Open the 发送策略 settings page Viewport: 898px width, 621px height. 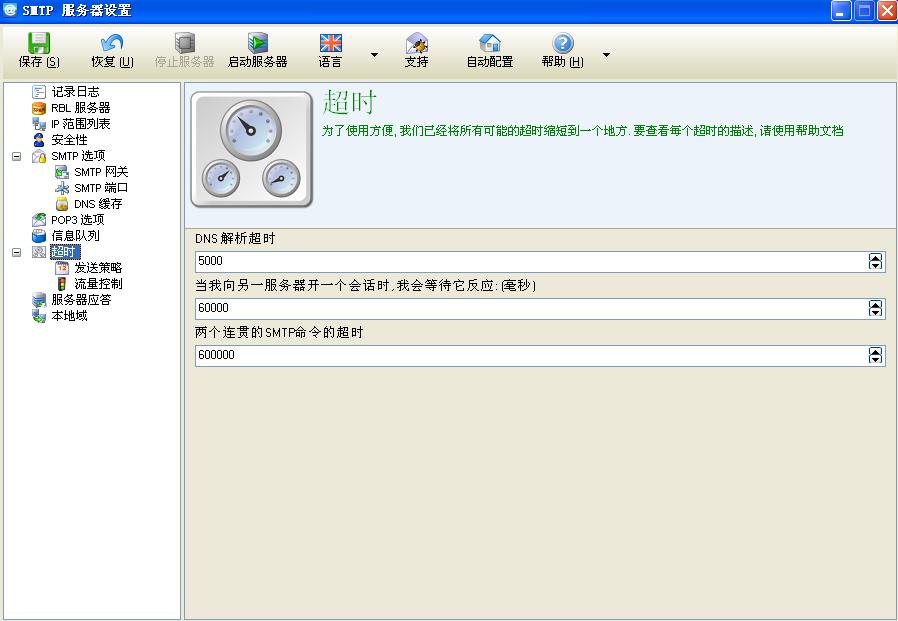[98, 268]
